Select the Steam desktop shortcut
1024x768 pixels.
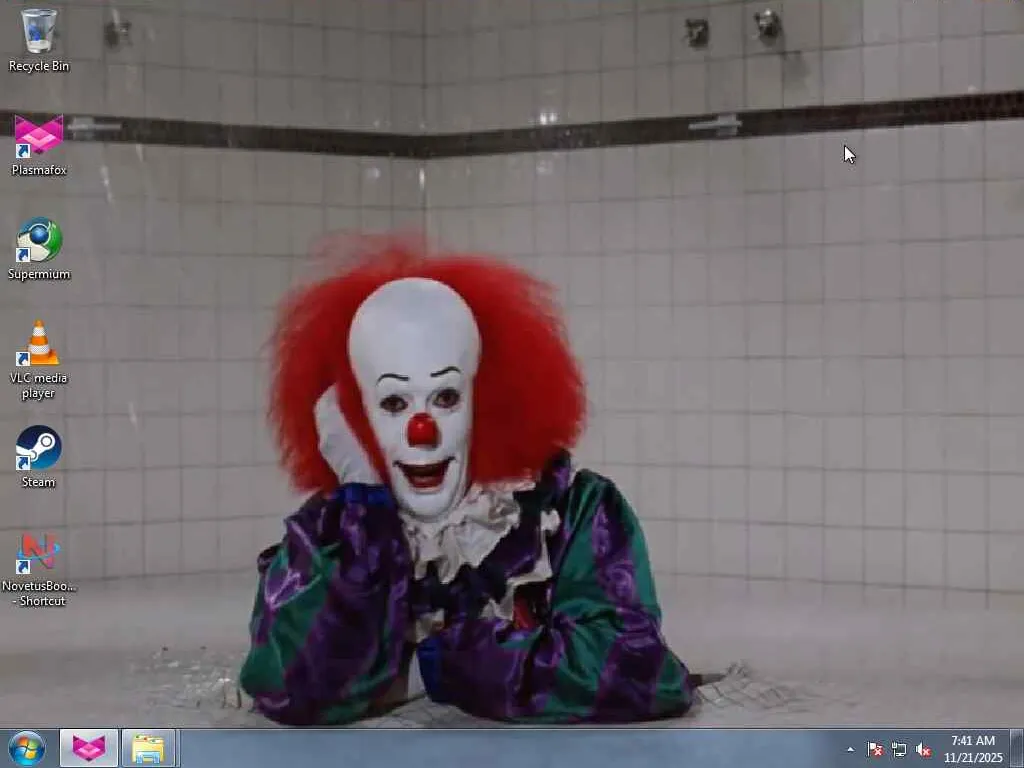(39, 456)
